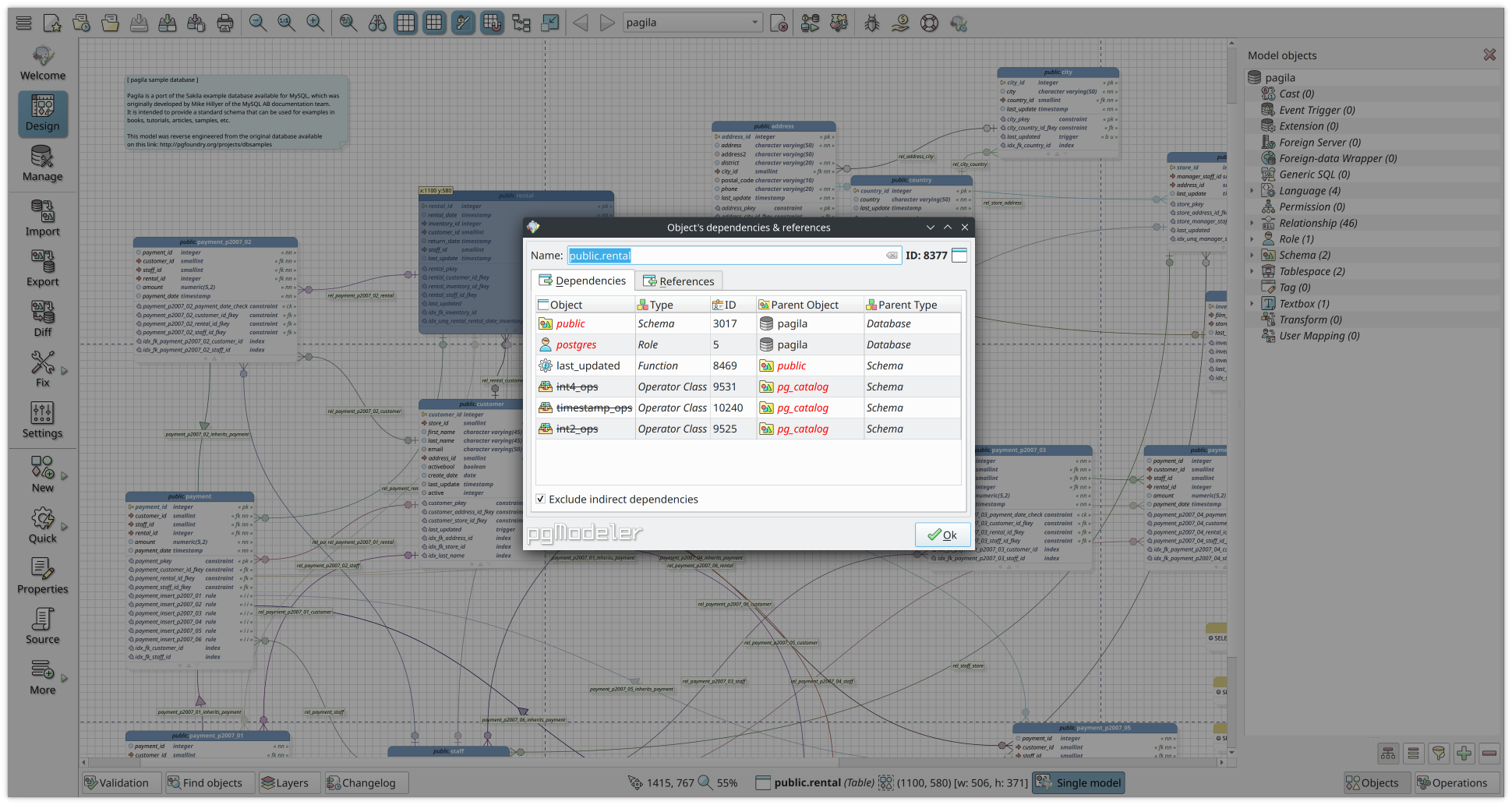Expand the New sidebar submenu arrow

coord(65,476)
